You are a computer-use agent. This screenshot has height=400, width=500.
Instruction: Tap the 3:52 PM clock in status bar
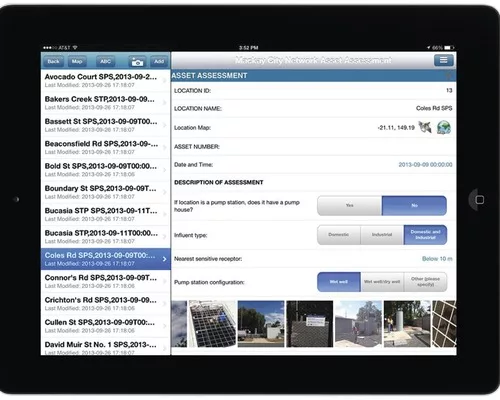point(248,48)
